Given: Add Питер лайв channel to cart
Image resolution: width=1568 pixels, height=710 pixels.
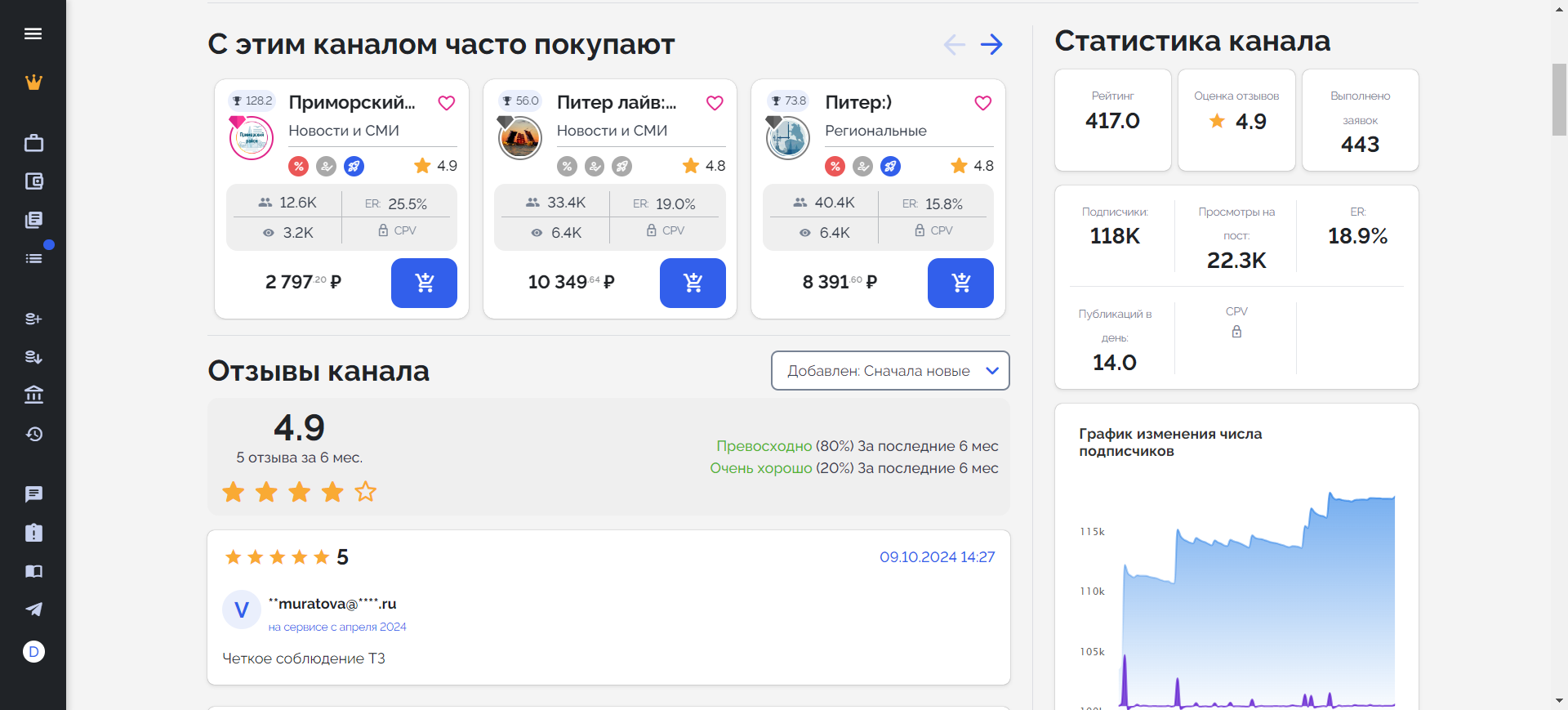Looking at the screenshot, I should [x=693, y=283].
